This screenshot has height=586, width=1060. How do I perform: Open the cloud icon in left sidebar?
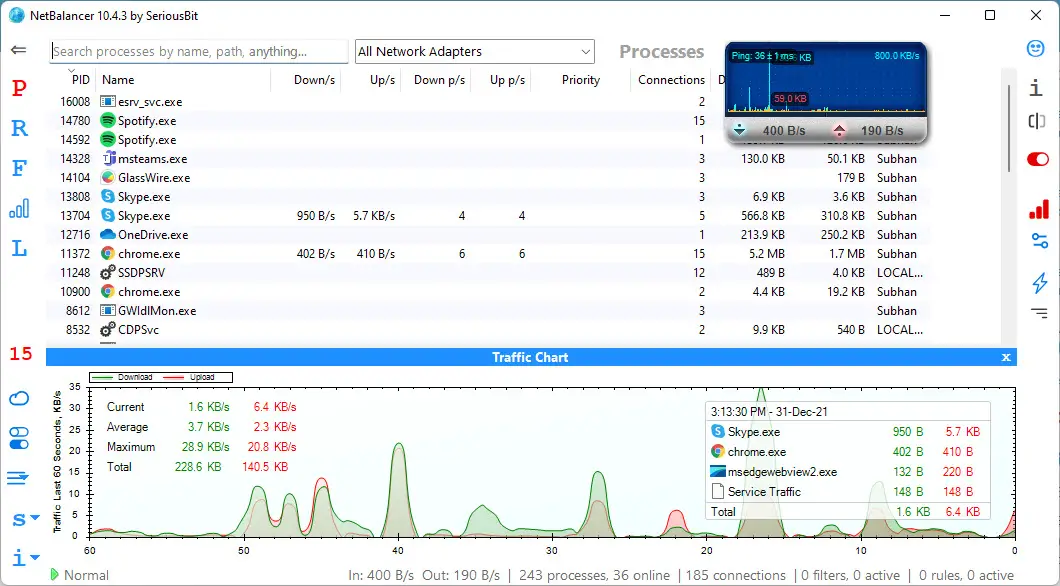tap(19, 398)
